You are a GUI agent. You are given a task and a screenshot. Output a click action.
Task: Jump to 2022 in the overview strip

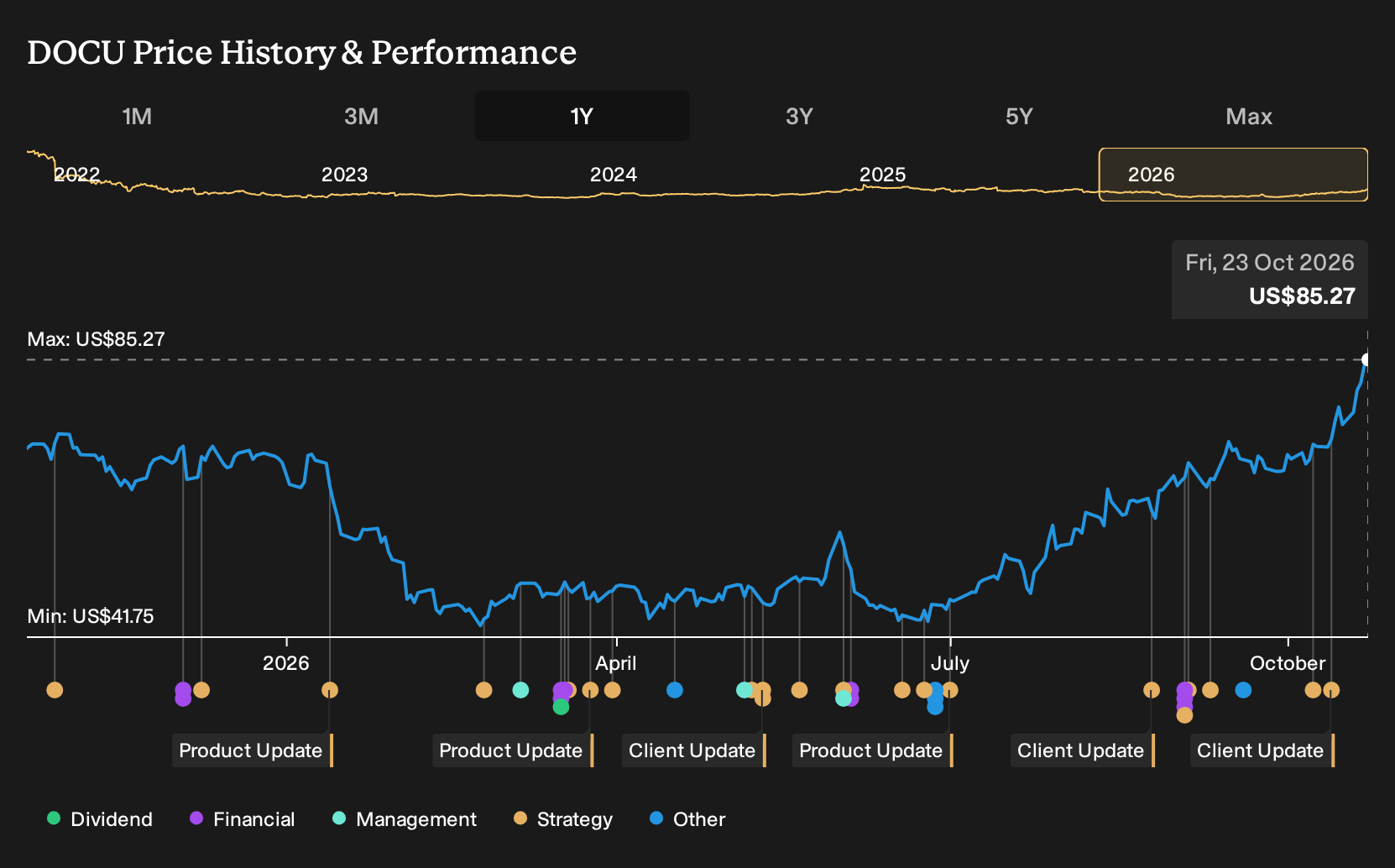tap(76, 175)
